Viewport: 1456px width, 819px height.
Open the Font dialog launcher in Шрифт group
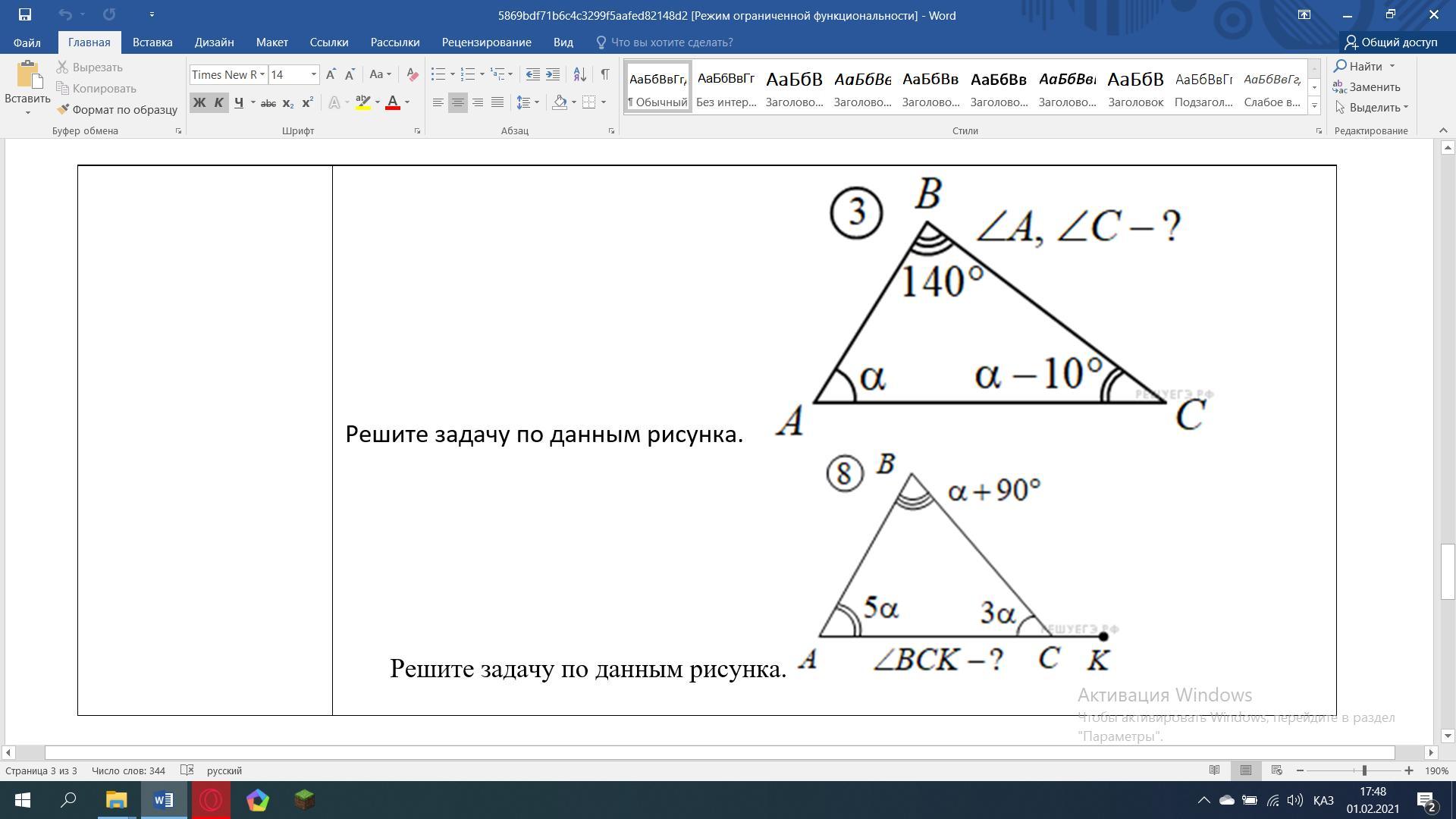click(x=417, y=131)
